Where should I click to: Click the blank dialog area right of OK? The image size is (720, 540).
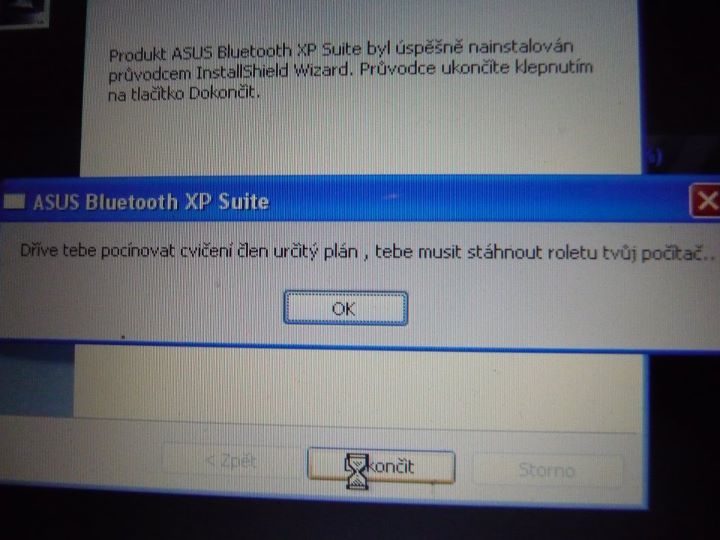pyautogui.click(x=560, y=309)
